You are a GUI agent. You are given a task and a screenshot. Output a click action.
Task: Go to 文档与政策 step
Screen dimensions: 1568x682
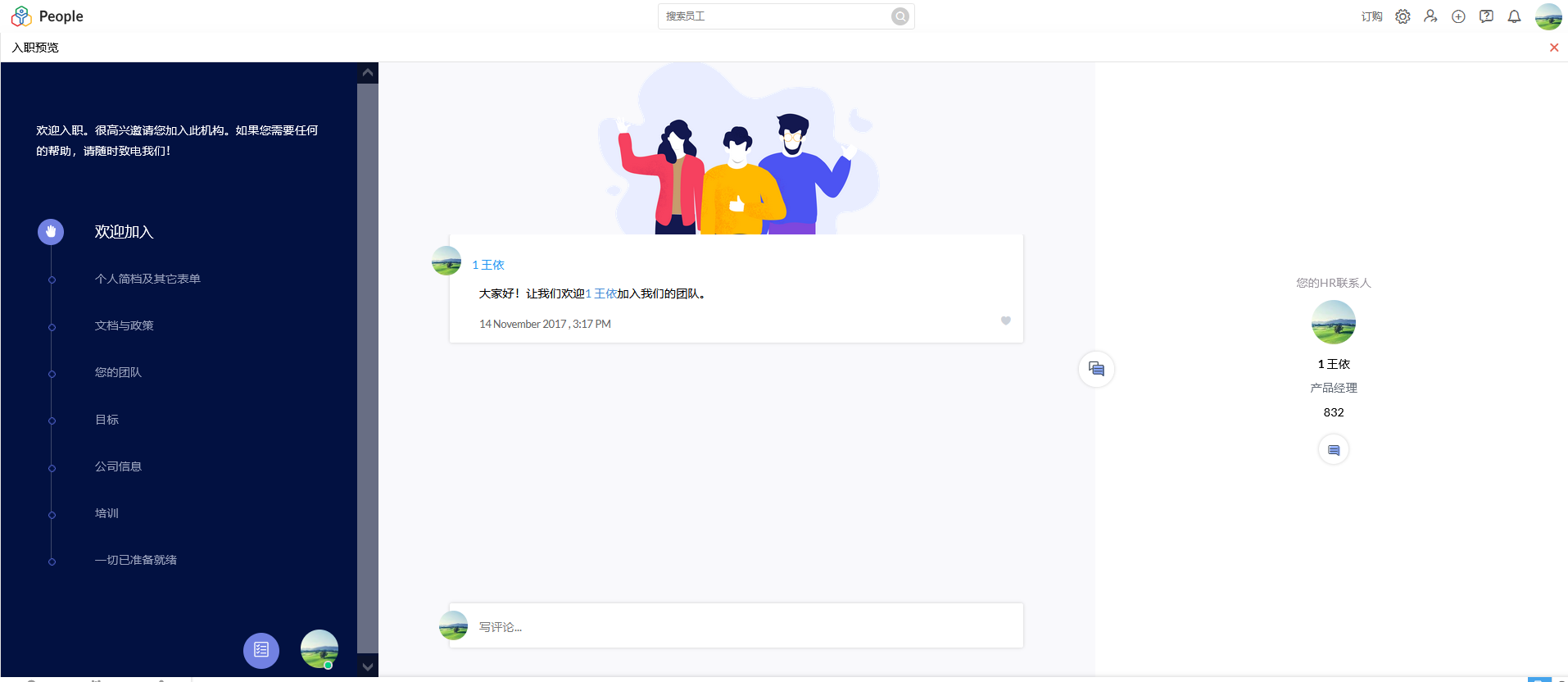click(124, 325)
